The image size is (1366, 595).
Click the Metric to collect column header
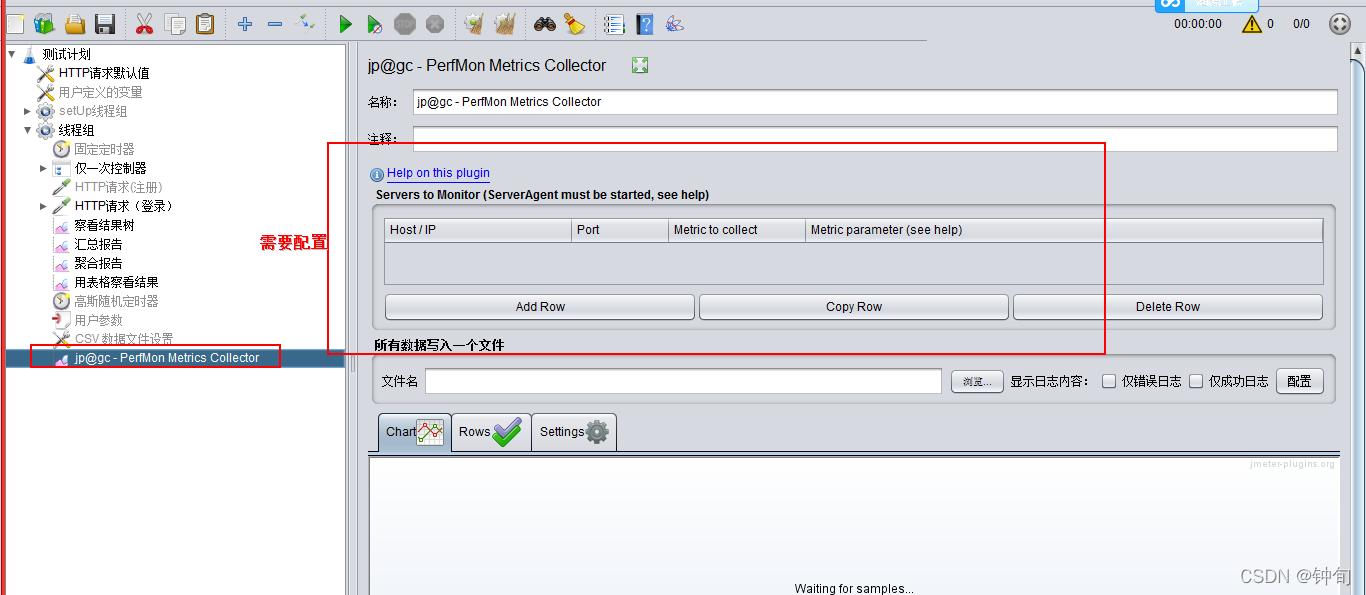[737, 230]
